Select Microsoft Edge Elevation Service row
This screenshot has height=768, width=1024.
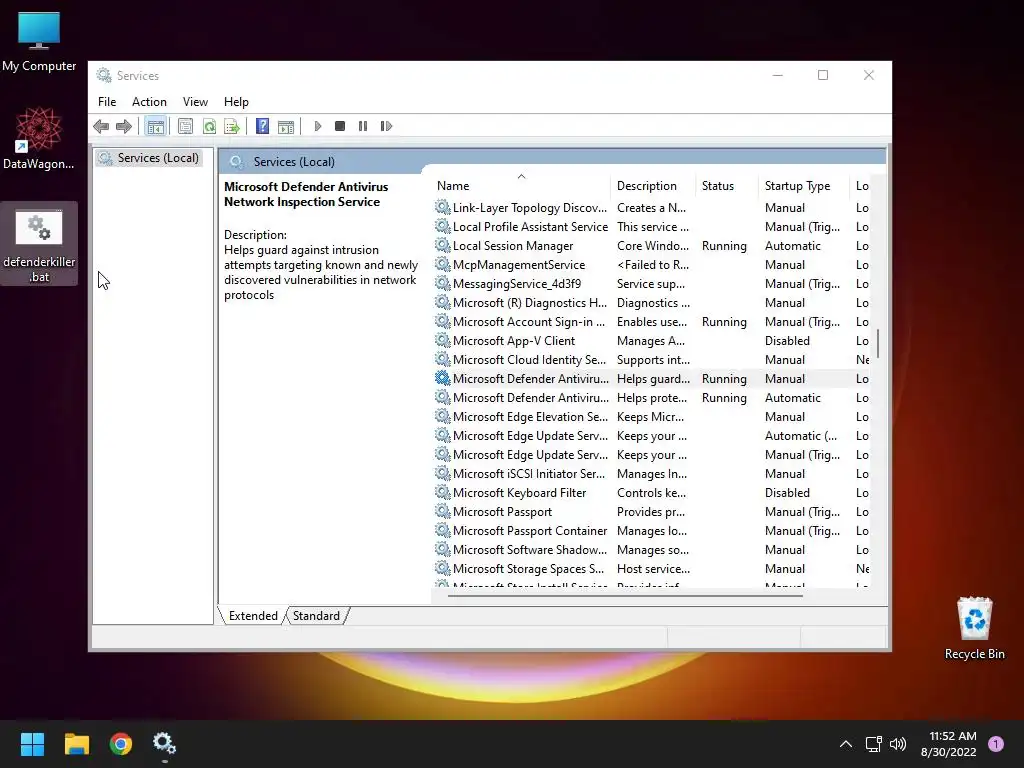pyautogui.click(x=651, y=417)
